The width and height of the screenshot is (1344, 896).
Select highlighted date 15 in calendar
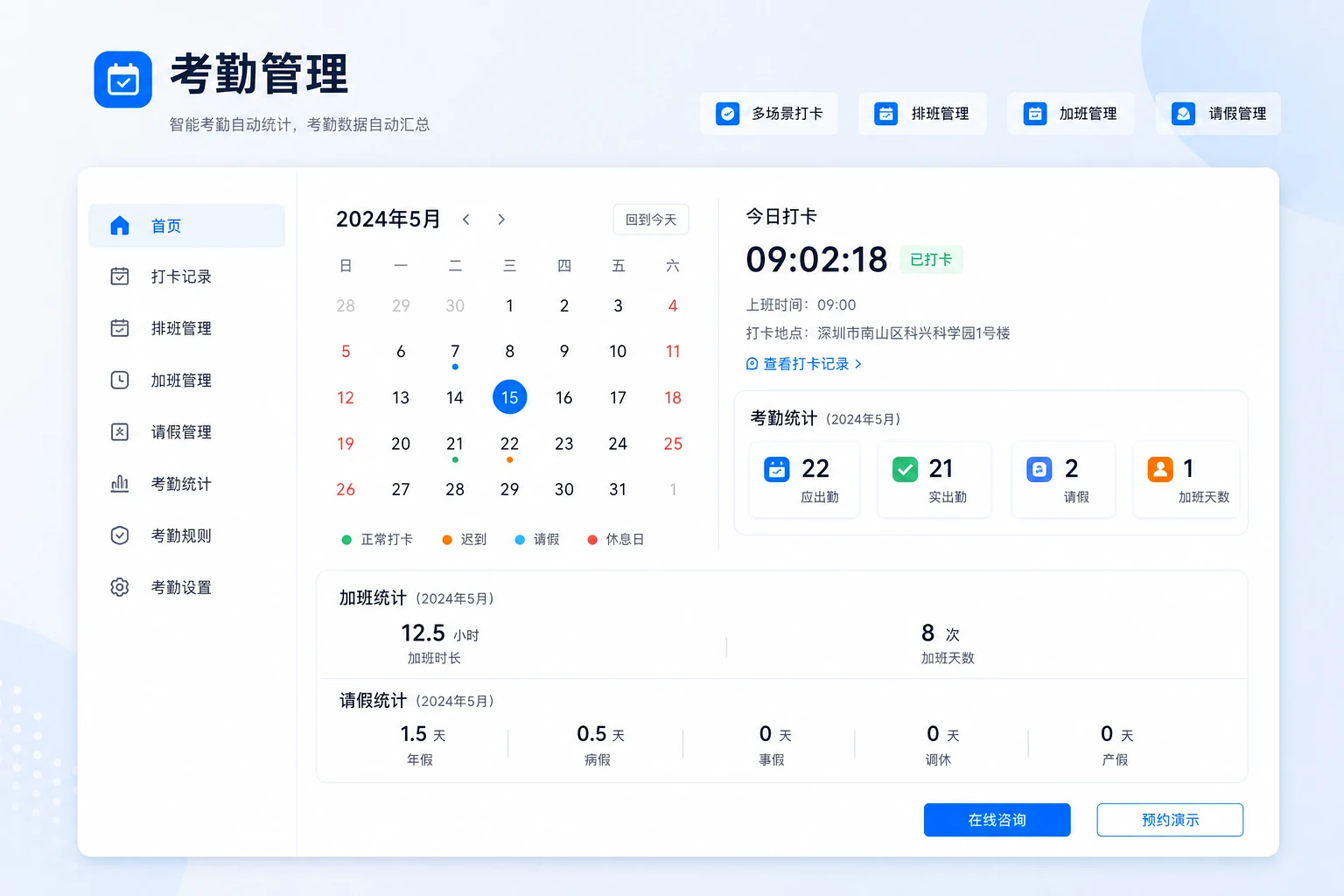pyautogui.click(x=509, y=397)
